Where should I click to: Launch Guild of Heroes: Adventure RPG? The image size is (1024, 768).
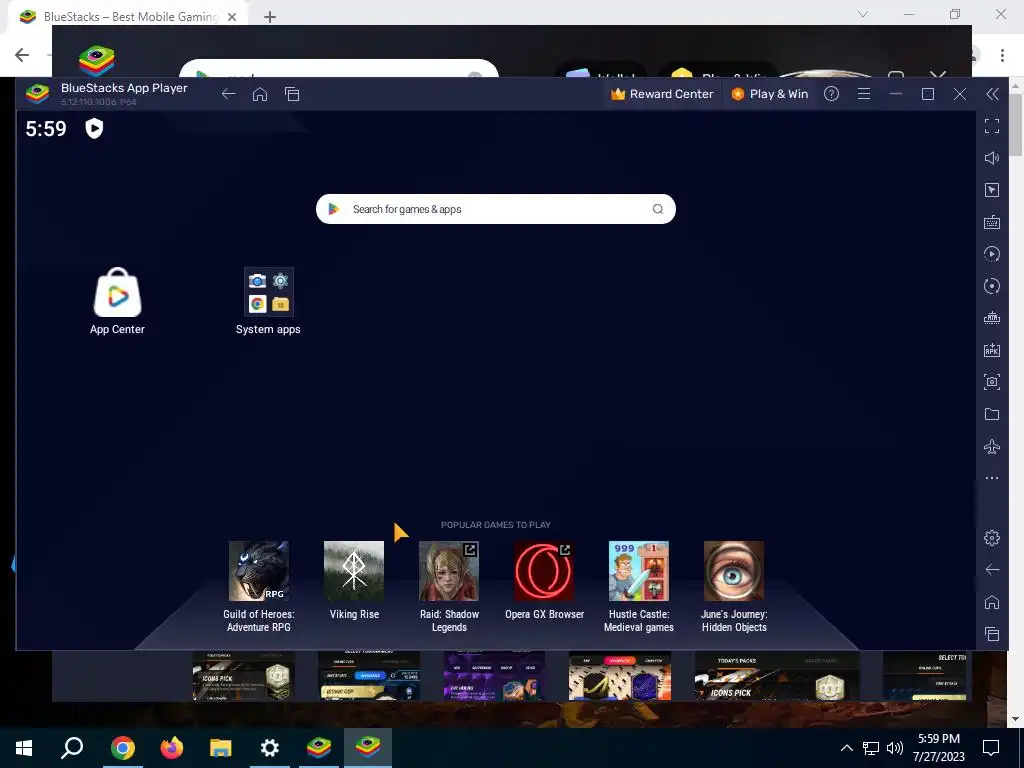[259, 586]
